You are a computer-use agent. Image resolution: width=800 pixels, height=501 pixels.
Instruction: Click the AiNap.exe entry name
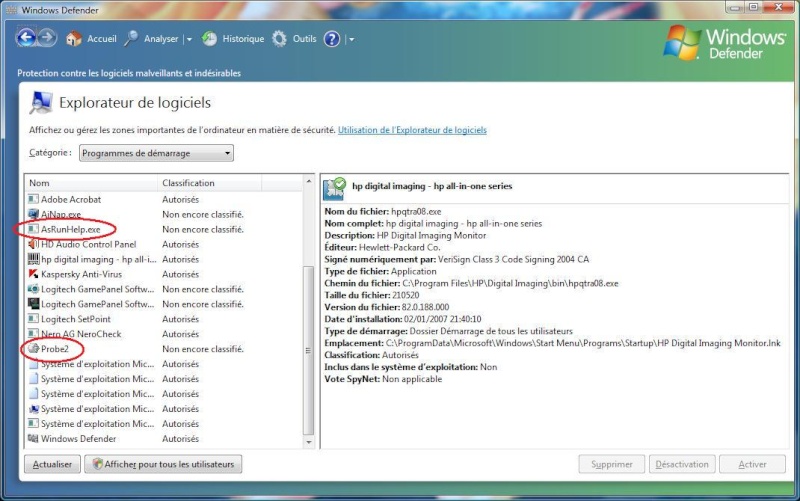coord(61,214)
